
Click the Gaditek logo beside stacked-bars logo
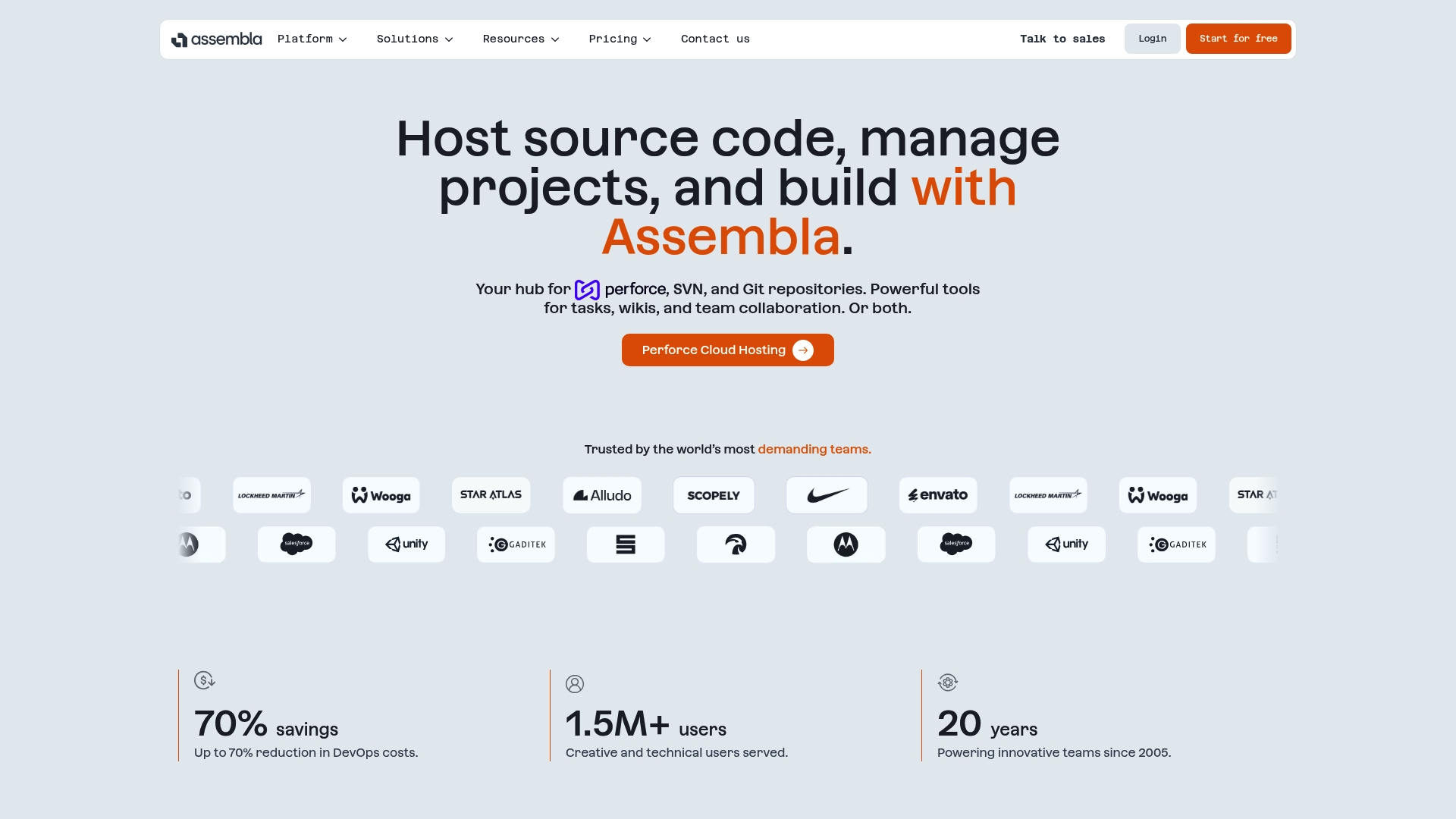[x=516, y=544]
